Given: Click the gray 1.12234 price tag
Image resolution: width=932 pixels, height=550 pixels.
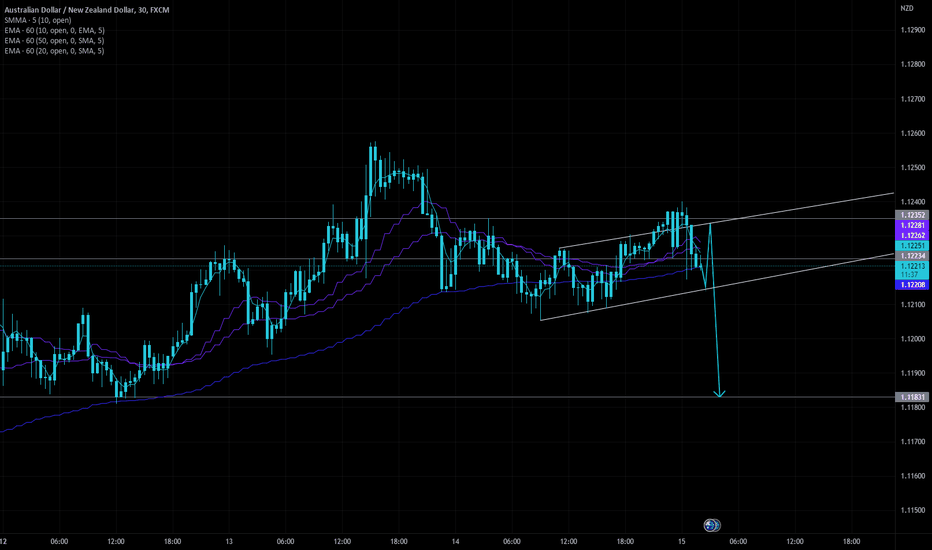Looking at the screenshot, I should coord(912,256).
